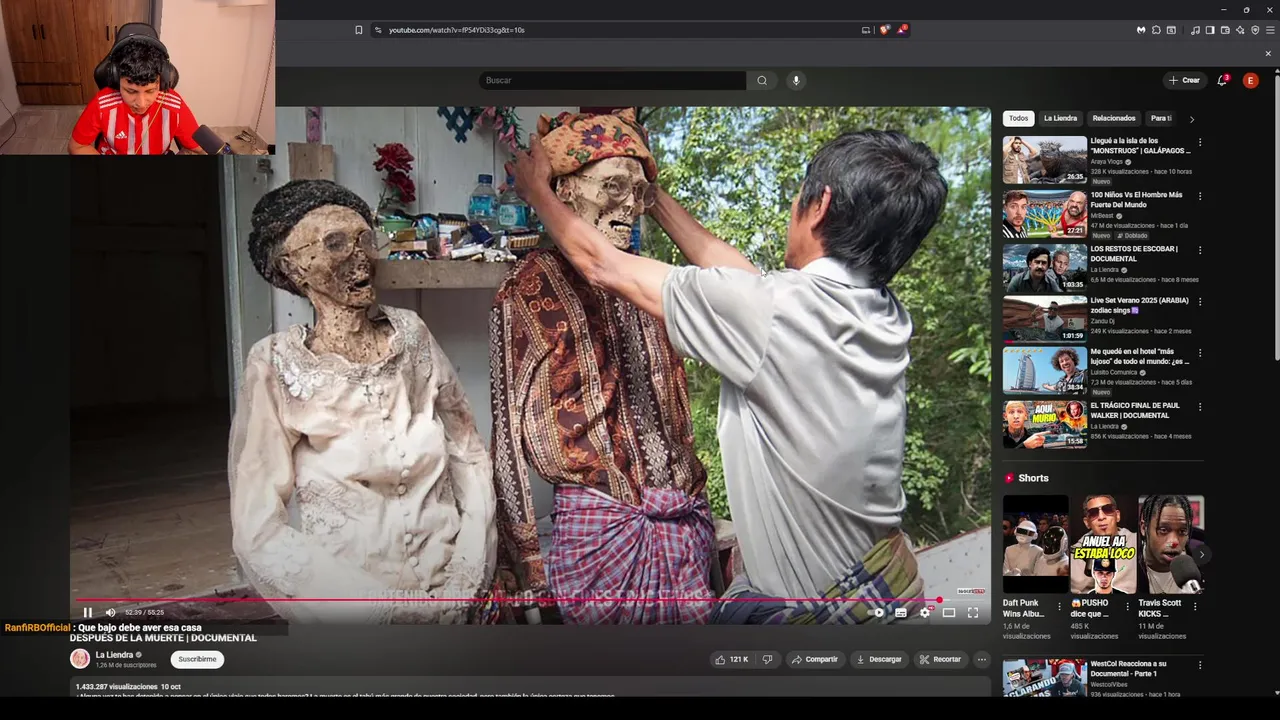
Task: Click the cast screen icon in address bar
Action: point(866,30)
